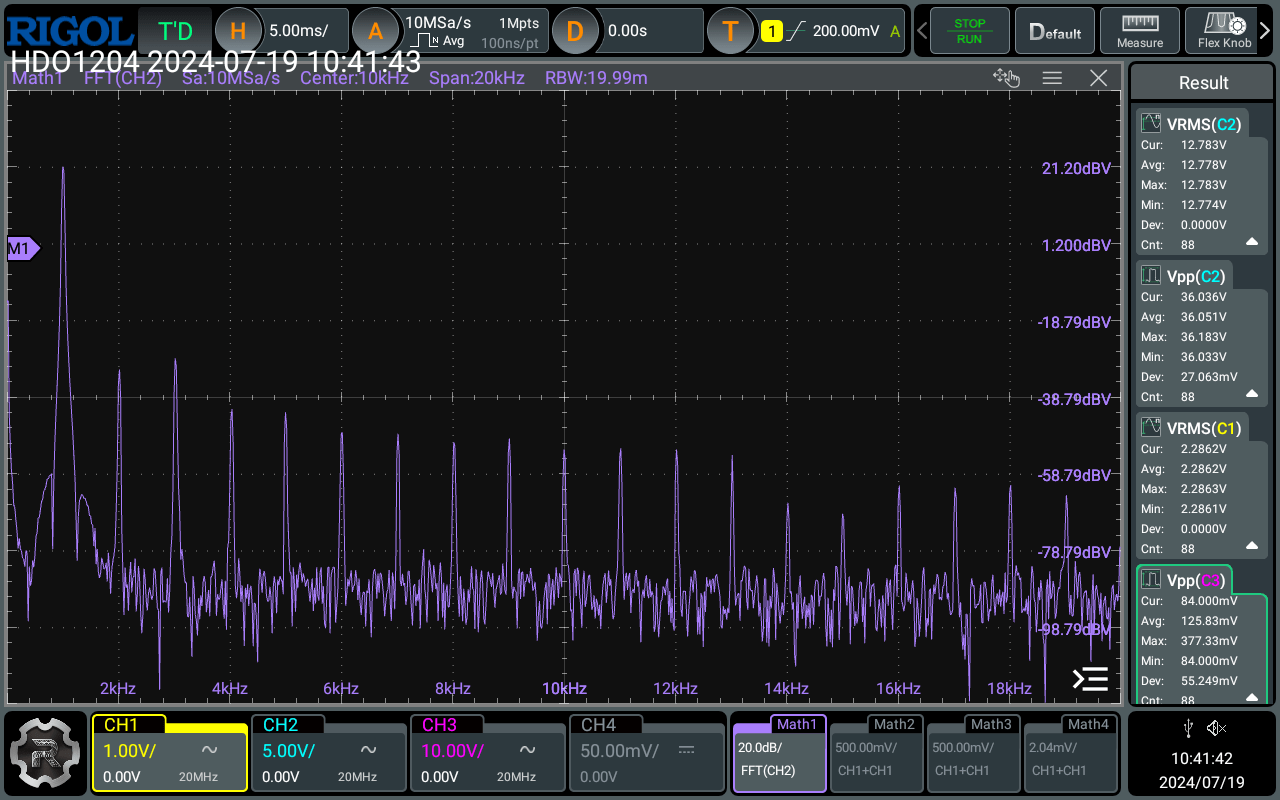Close the Math1 FFT window
1280x800 pixels.
(1098, 77)
